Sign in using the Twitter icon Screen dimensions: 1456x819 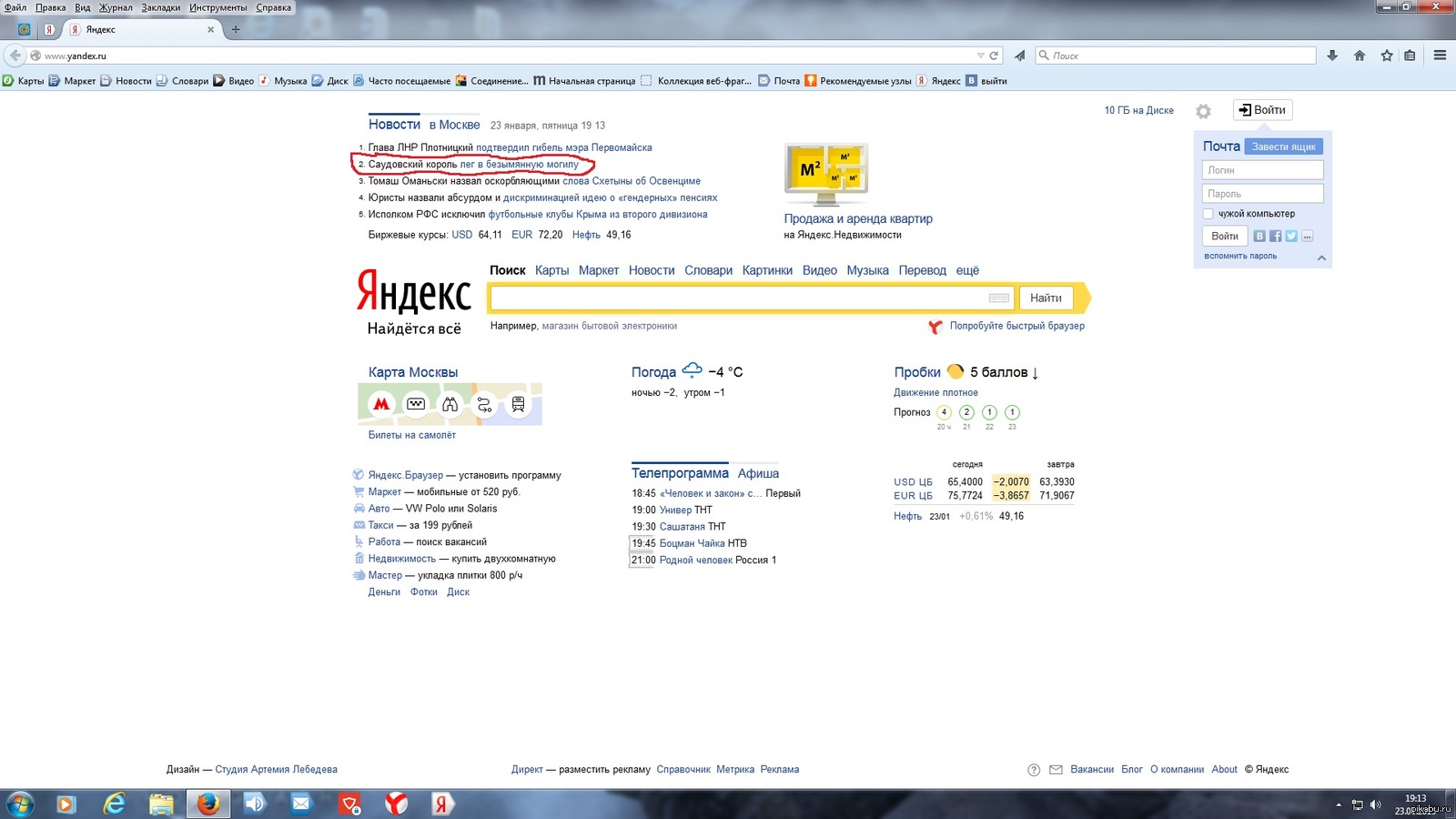(1291, 236)
